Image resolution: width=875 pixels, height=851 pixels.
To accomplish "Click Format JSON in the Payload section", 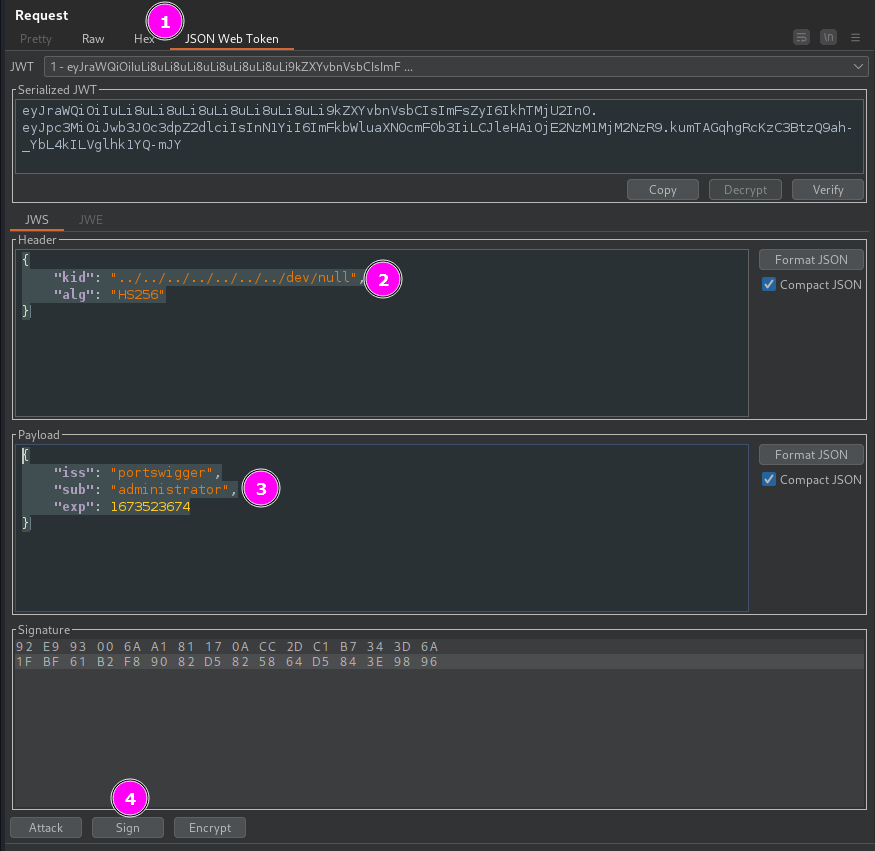I will [811, 455].
